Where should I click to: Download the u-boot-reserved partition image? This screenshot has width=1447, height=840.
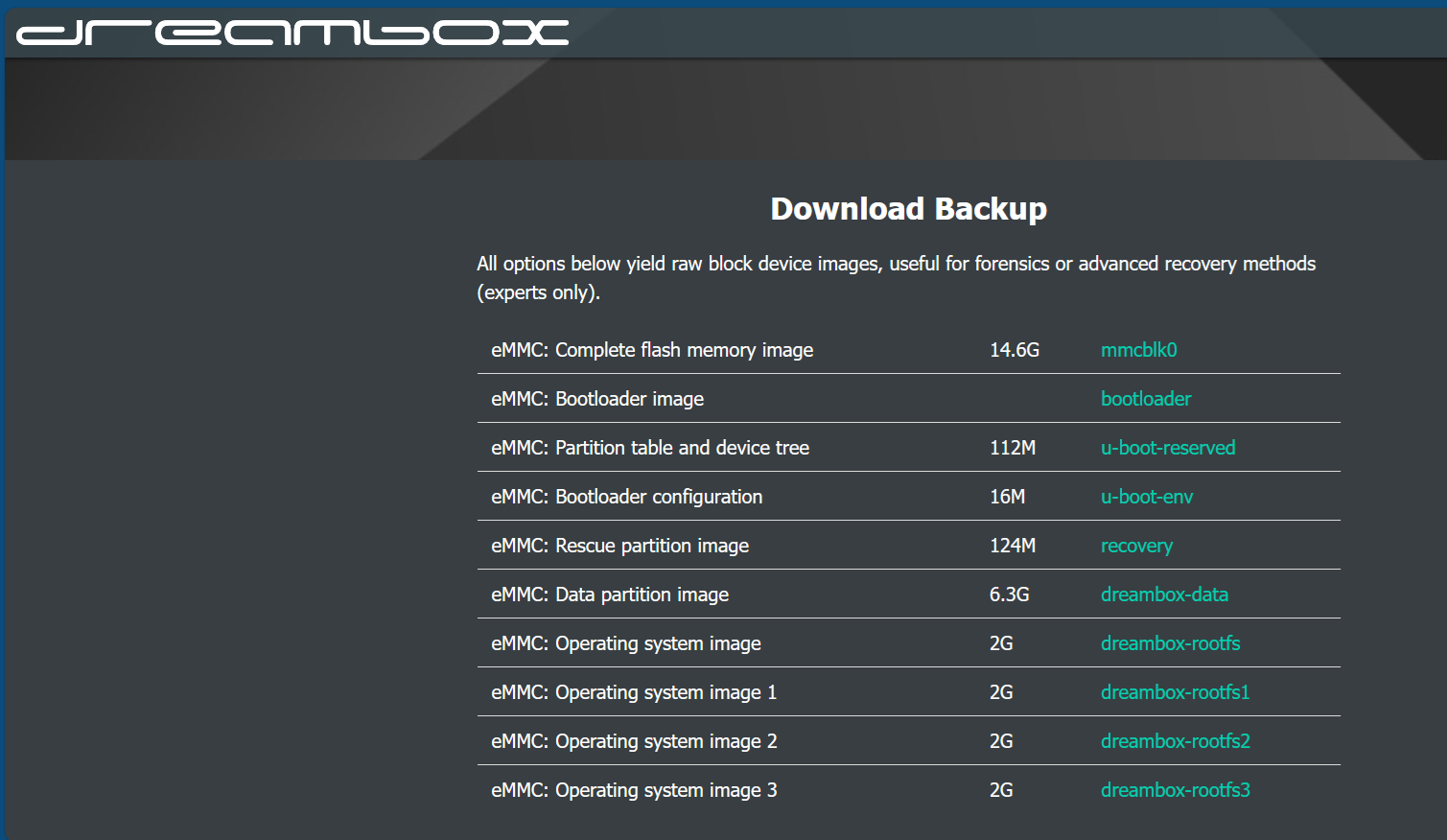[x=1168, y=448]
